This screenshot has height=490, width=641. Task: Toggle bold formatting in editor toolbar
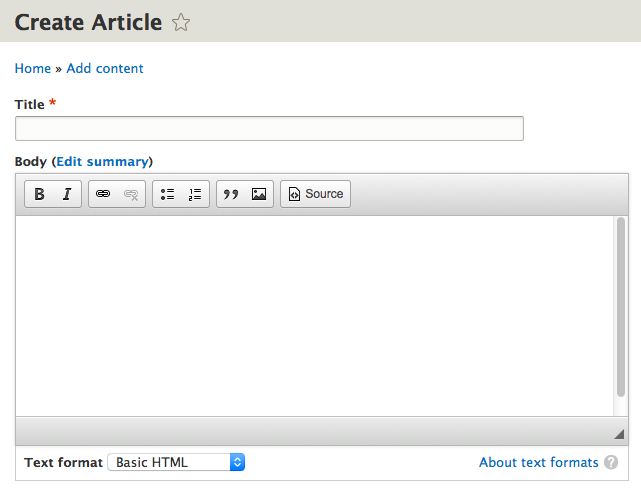[39, 194]
